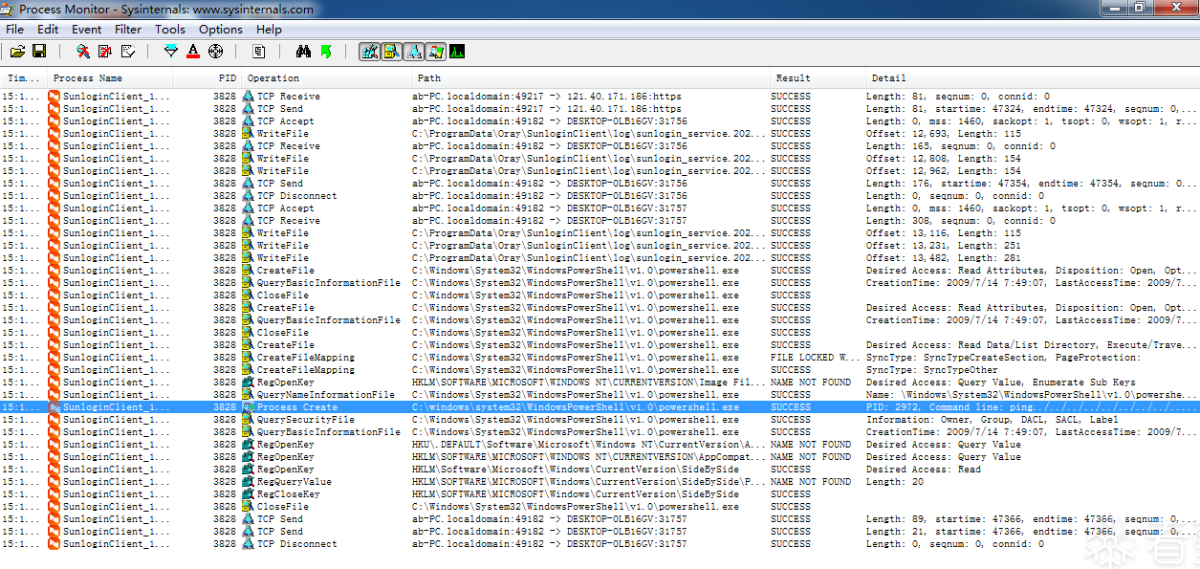Click the RegCloseKey row's registry icon
Screen dimensions: 1200x569
click(248, 494)
